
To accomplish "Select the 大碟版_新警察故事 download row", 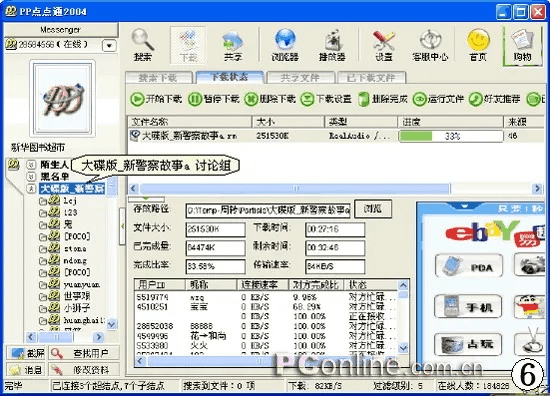I will (336, 136).
